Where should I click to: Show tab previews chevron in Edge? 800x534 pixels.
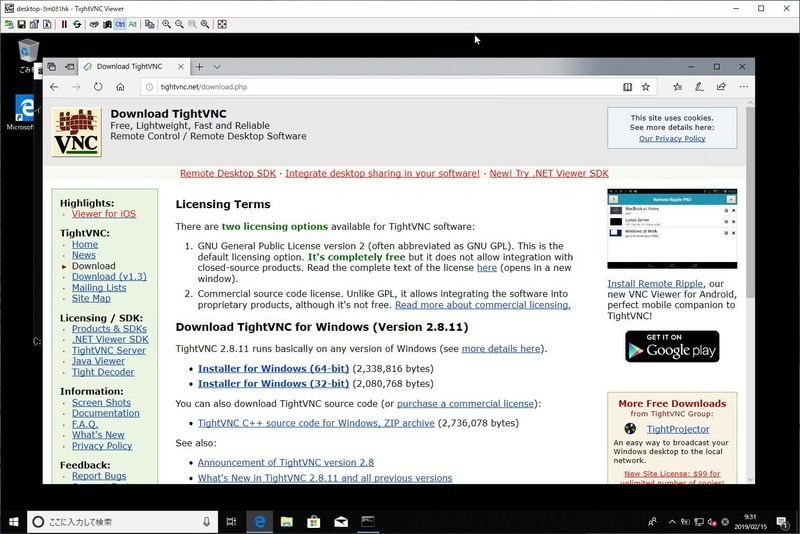(x=217, y=67)
